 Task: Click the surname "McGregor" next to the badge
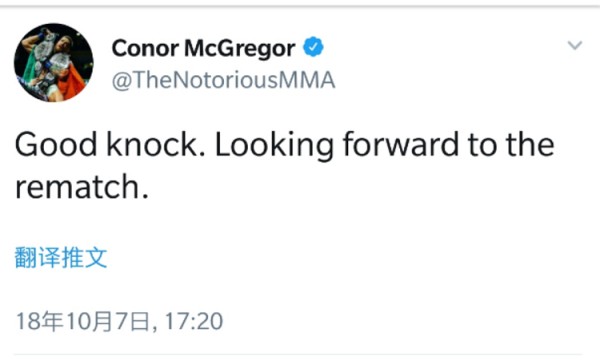coord(240,49)
